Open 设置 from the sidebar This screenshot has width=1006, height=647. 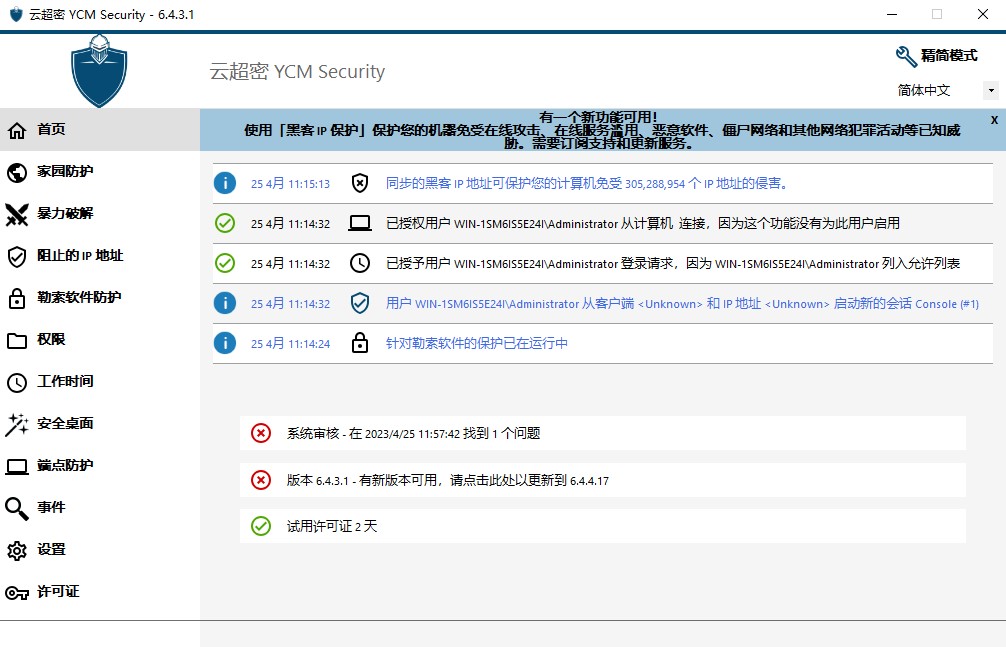pyautogui.click(x=100, y=550)
